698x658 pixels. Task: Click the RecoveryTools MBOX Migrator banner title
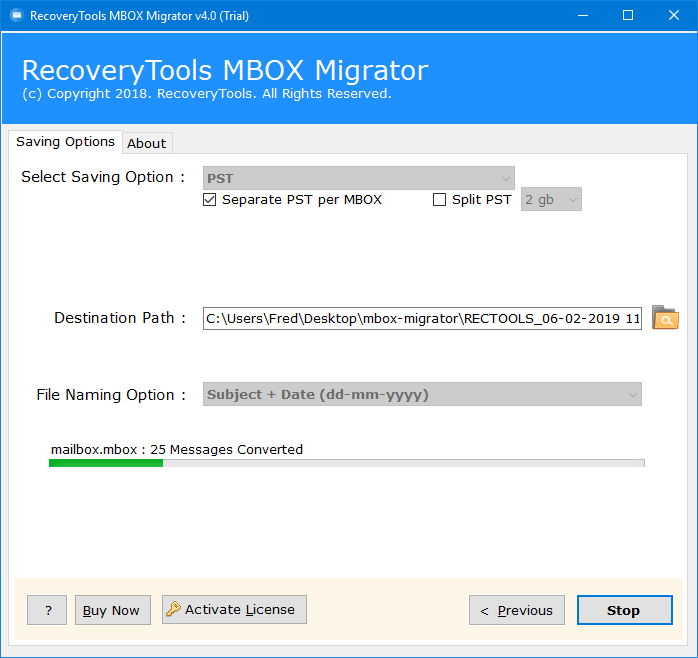click(x=225, y=70)
